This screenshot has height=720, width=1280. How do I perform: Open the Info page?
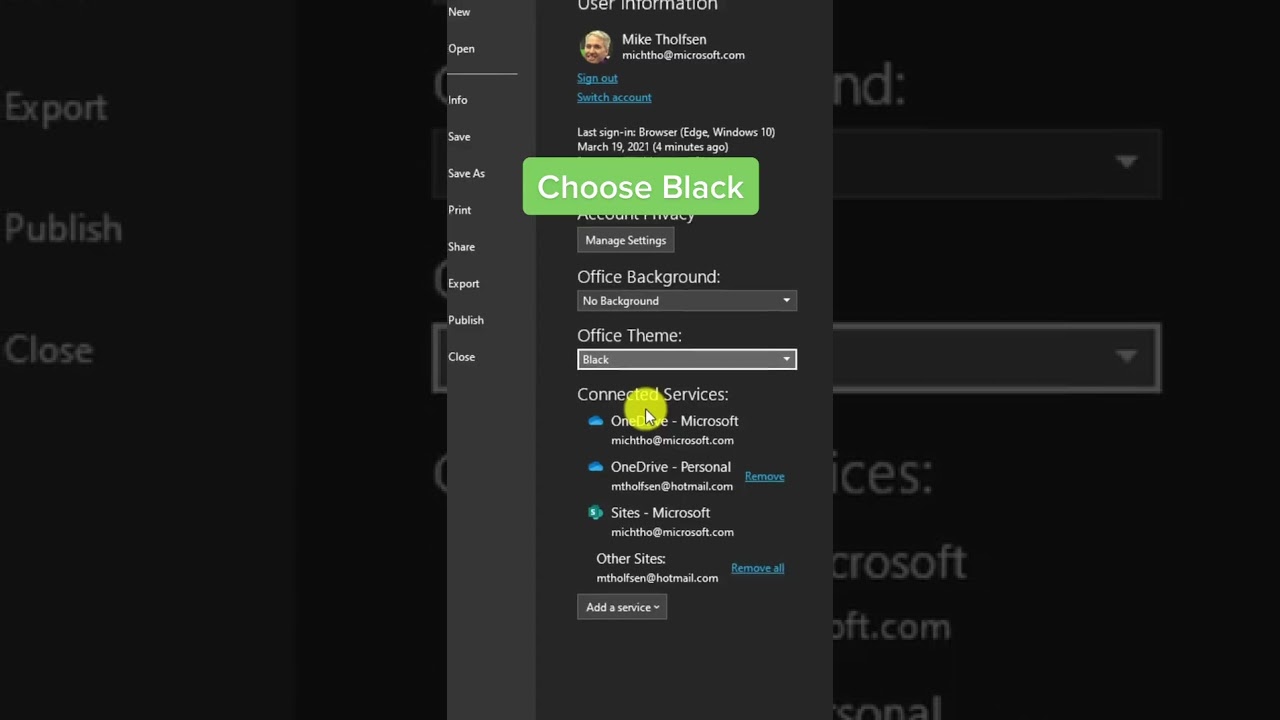click(x=457, y=100)
